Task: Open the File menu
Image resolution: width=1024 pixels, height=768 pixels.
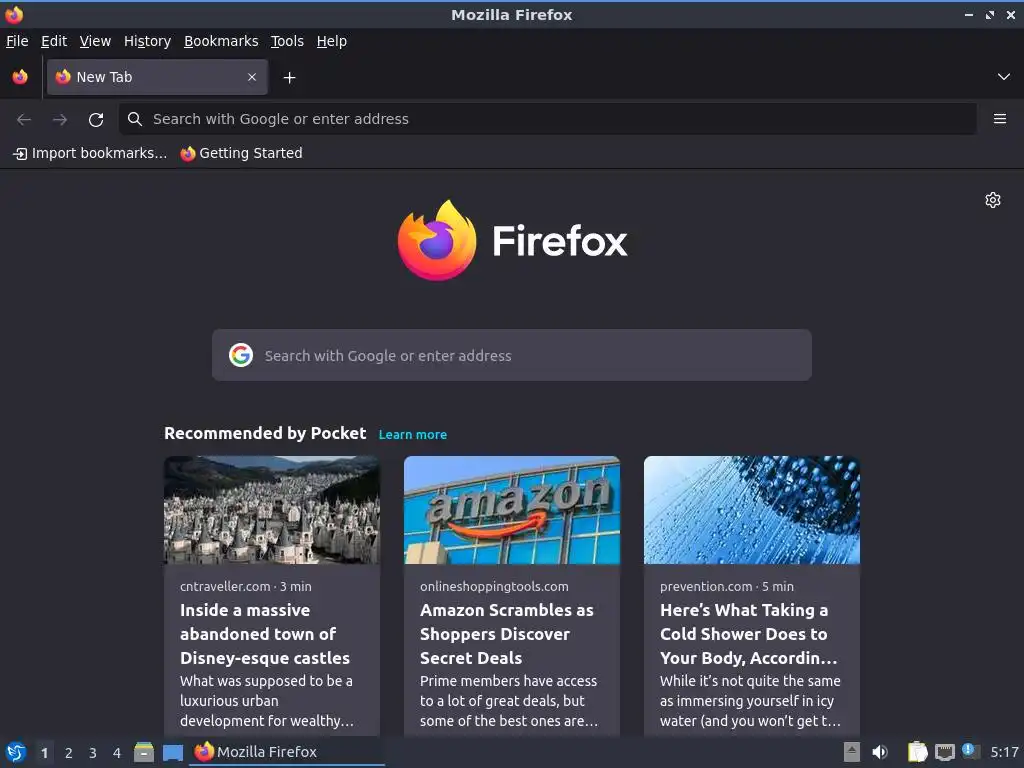Action: pyautogui.click(x=17, y=41)
